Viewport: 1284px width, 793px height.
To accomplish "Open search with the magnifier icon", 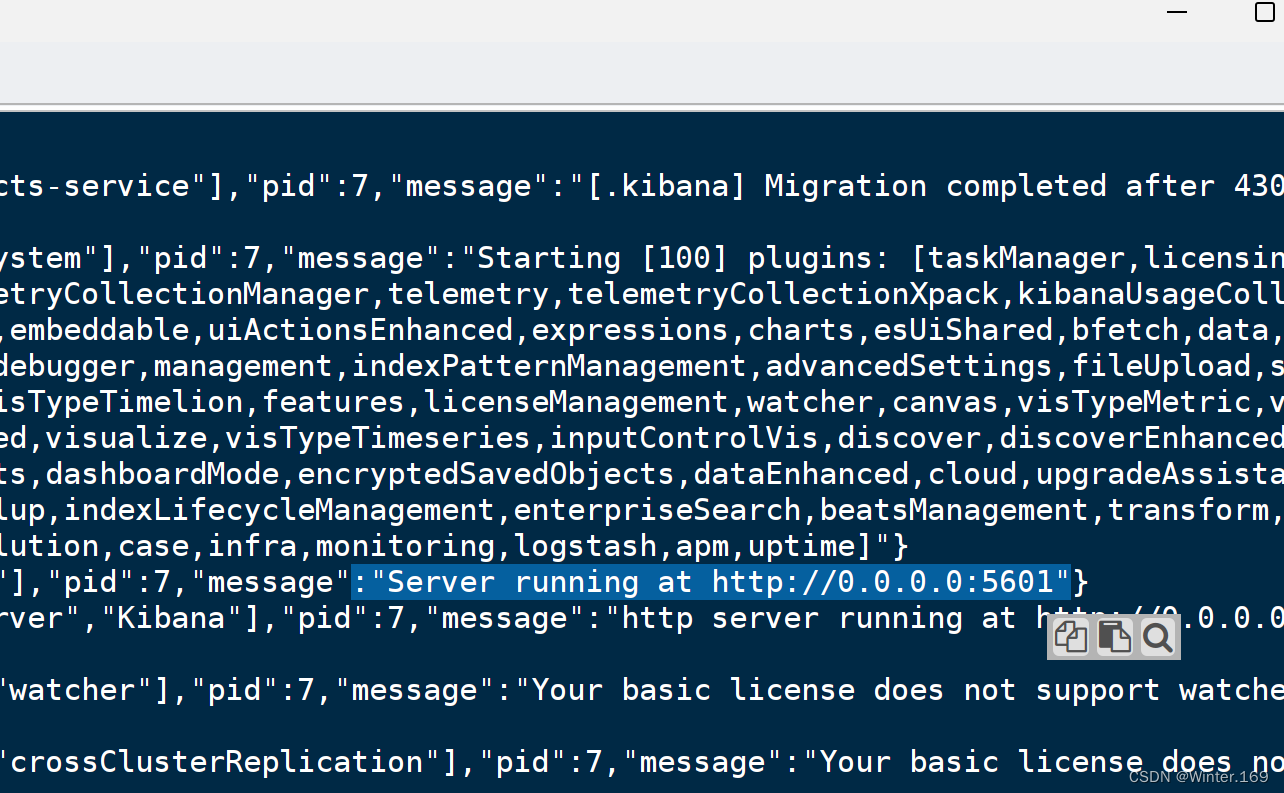I will tap(1157, 637).
